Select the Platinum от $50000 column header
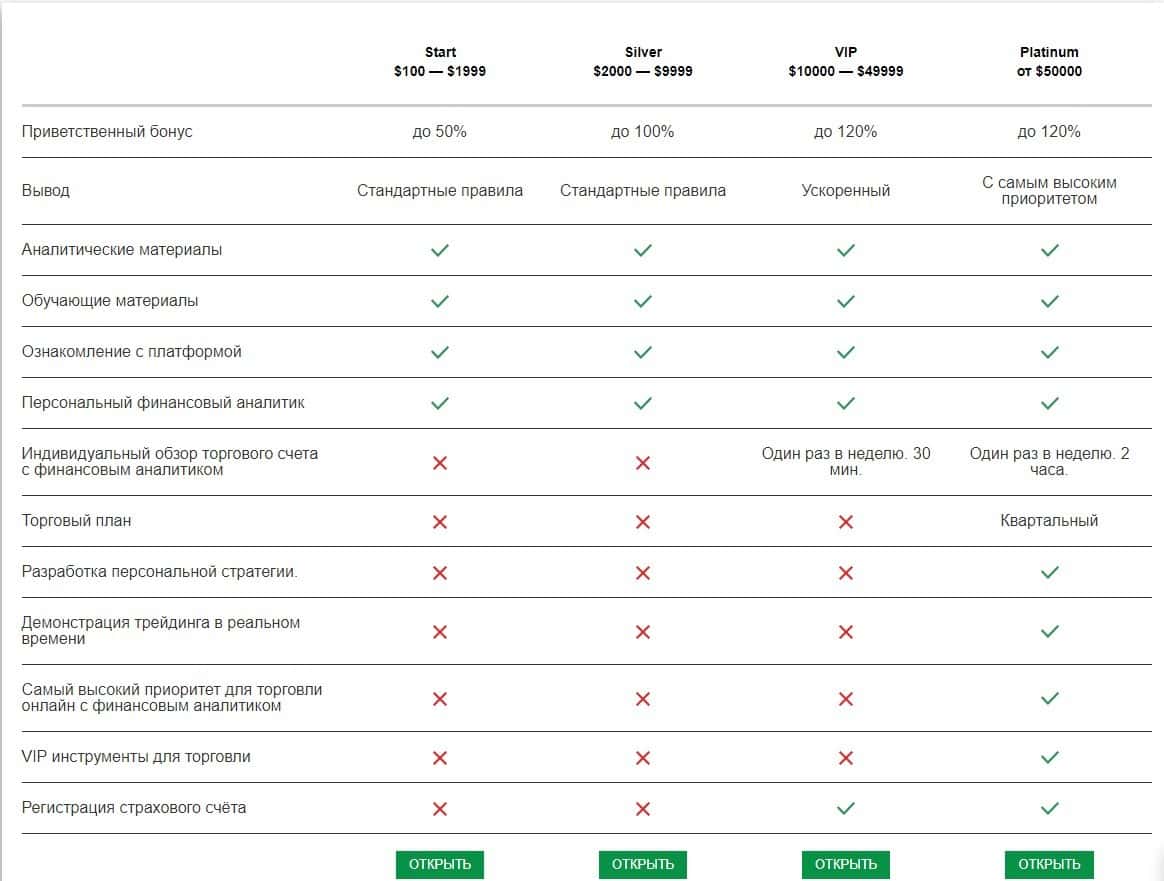Screen dimensions: 1164x881 pyautogui.click(x=1049, y=62)
